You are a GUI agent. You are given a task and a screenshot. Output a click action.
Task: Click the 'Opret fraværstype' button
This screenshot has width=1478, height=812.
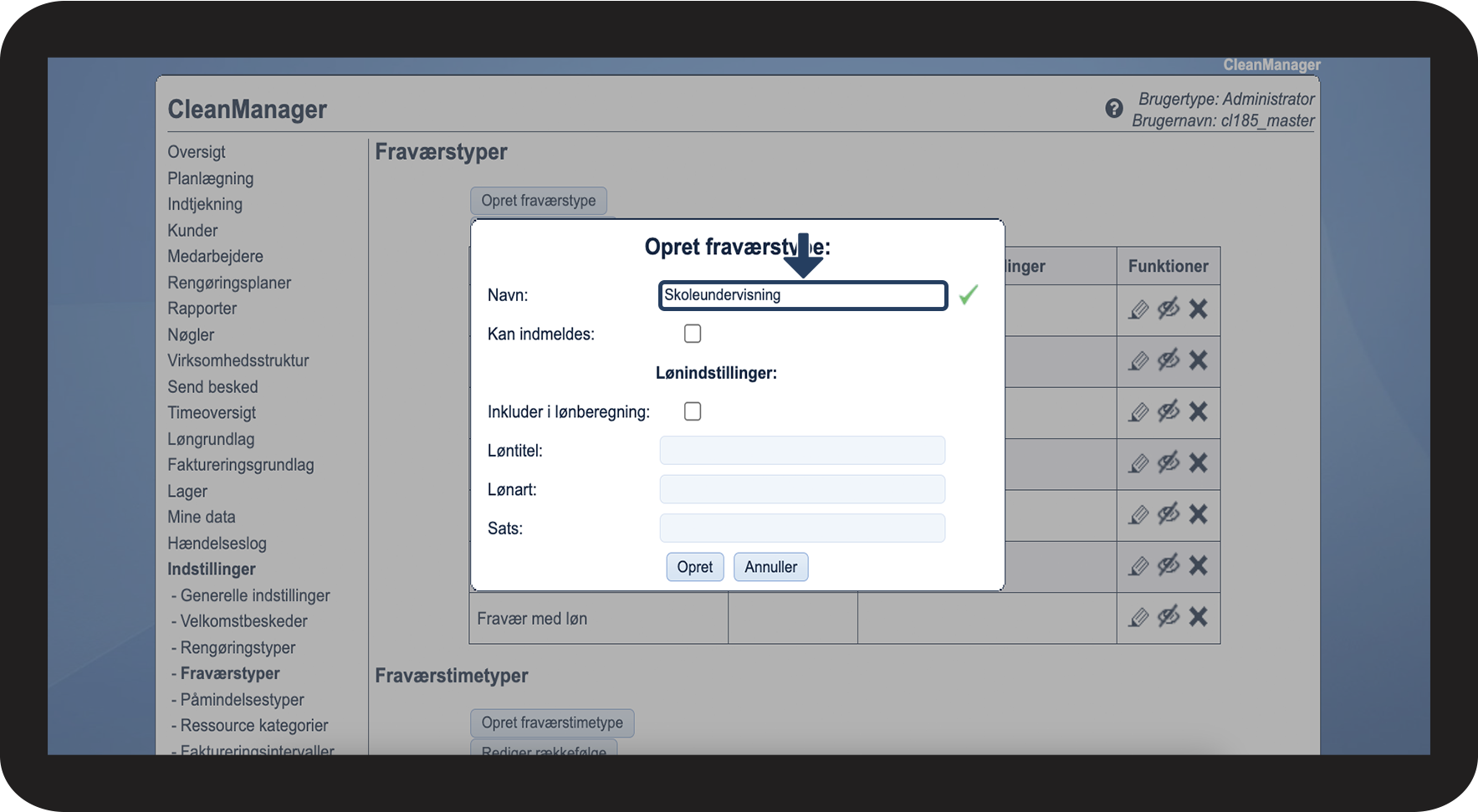[539, 201]
